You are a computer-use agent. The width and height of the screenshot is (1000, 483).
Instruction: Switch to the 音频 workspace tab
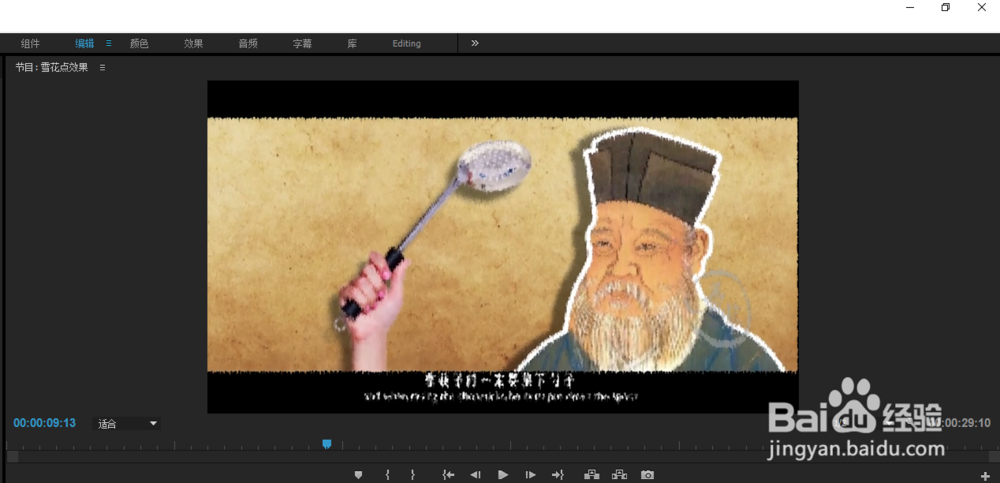tap(248, 43)
